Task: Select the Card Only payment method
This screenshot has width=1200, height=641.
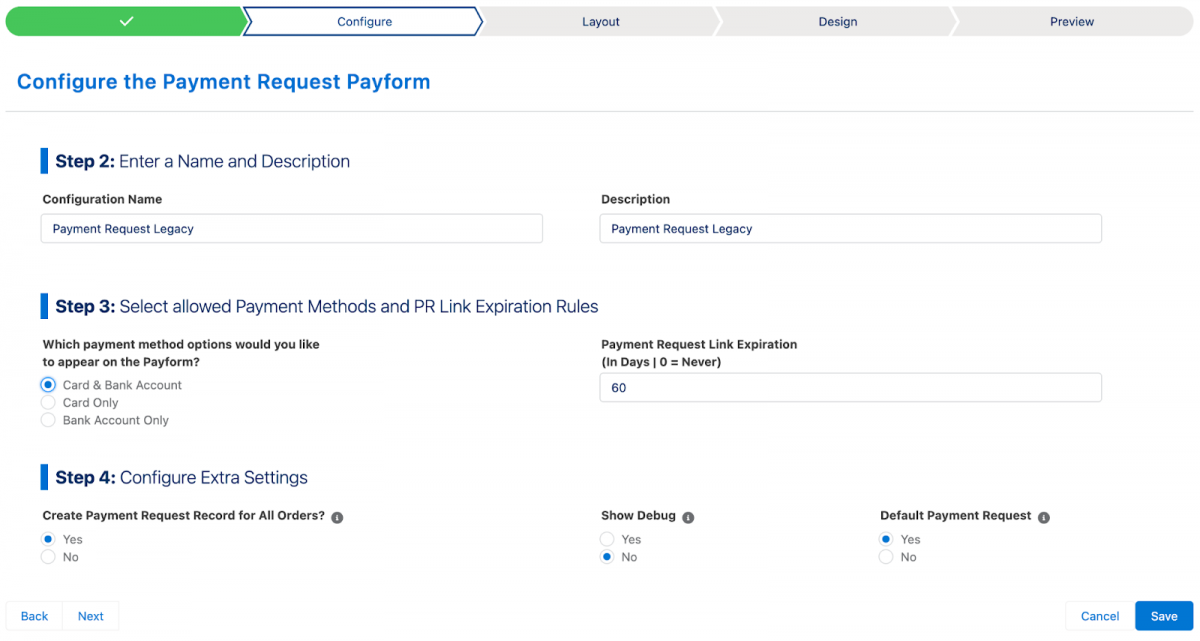Action: pos(47,403)
